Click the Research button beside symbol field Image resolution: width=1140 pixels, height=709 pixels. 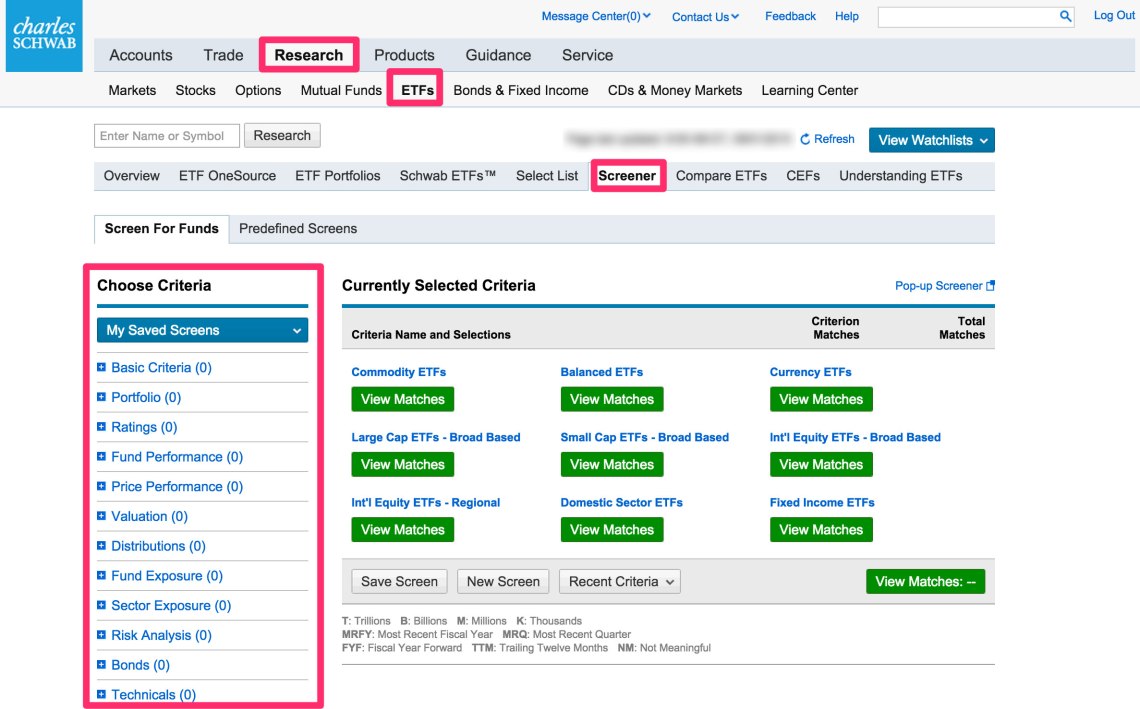pos(282,136)
